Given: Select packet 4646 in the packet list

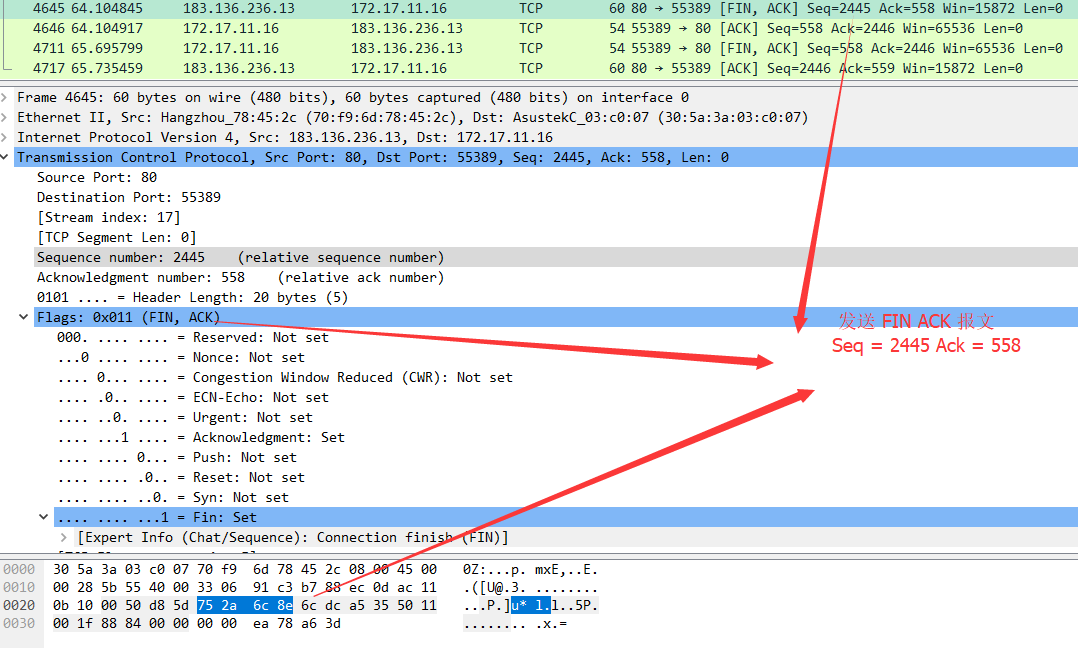Looking at the screenshot, I should [300, 28].
